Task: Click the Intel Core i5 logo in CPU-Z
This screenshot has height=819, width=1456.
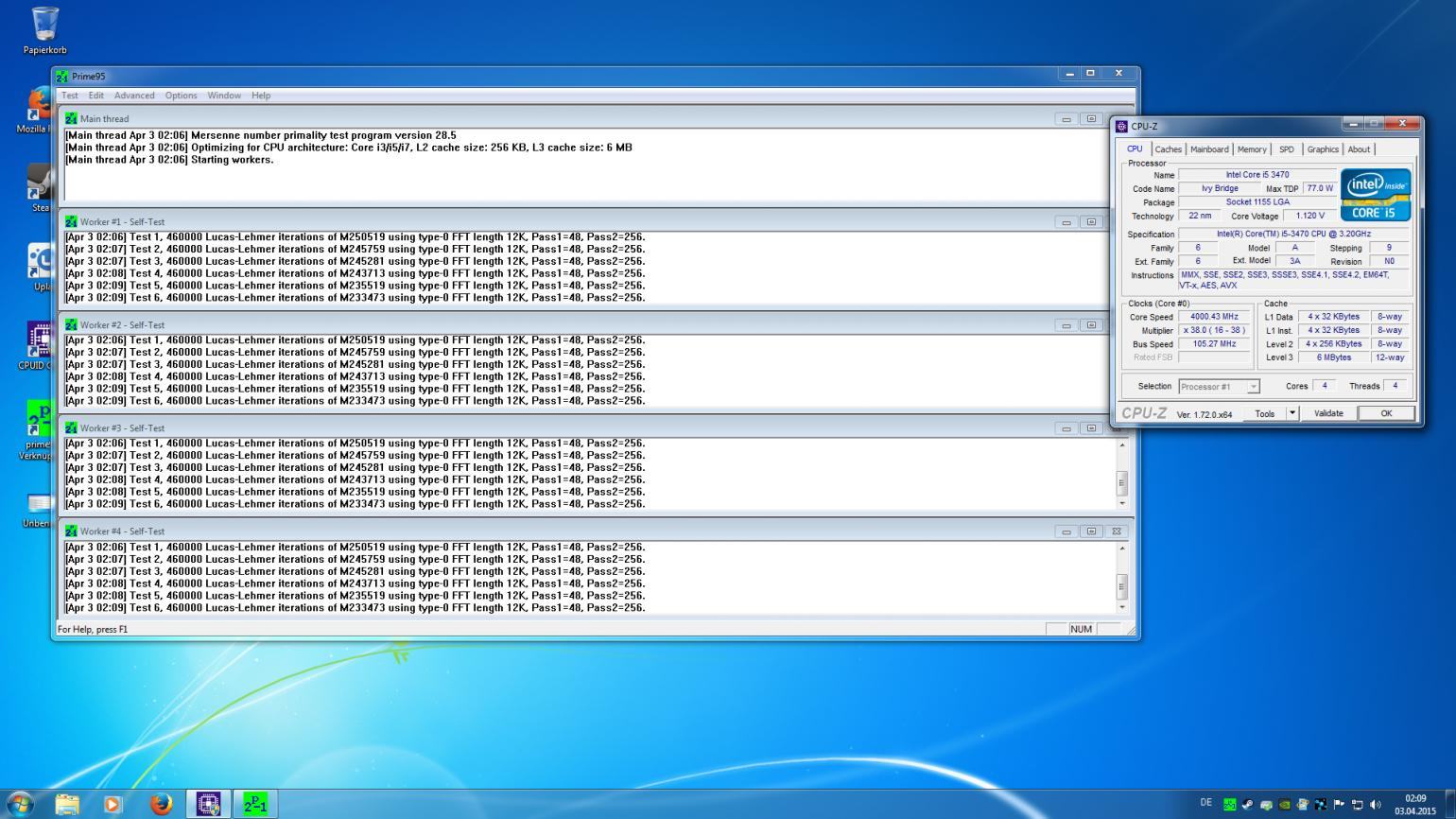Action: 1376,195
